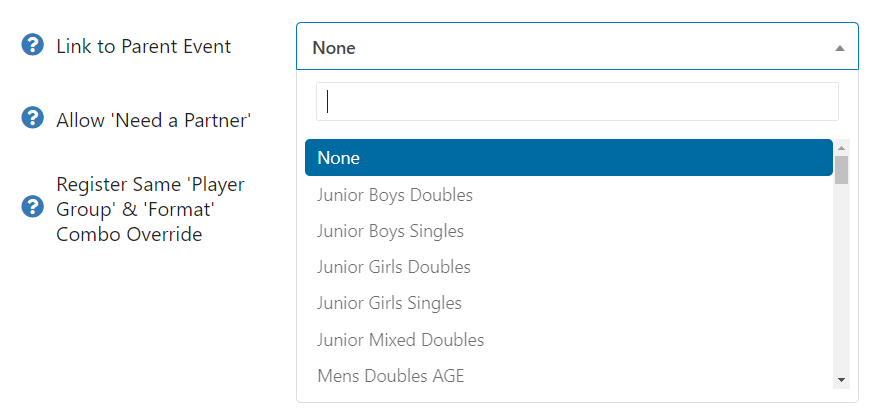Click the Register Same 'Player Group' label
The height and width of the screenshot is (416, 892).
pyautogui.click(x=150, y=209)
